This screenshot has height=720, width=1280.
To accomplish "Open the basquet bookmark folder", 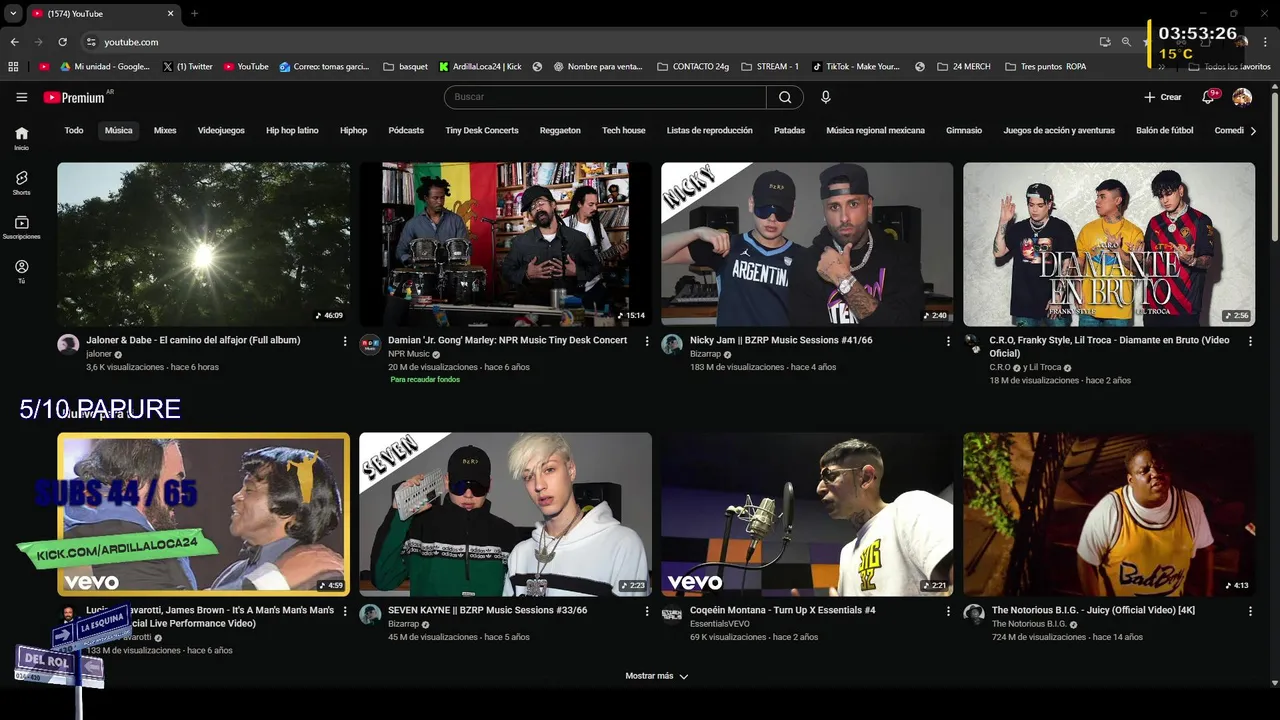I will [x=406, y=67].
